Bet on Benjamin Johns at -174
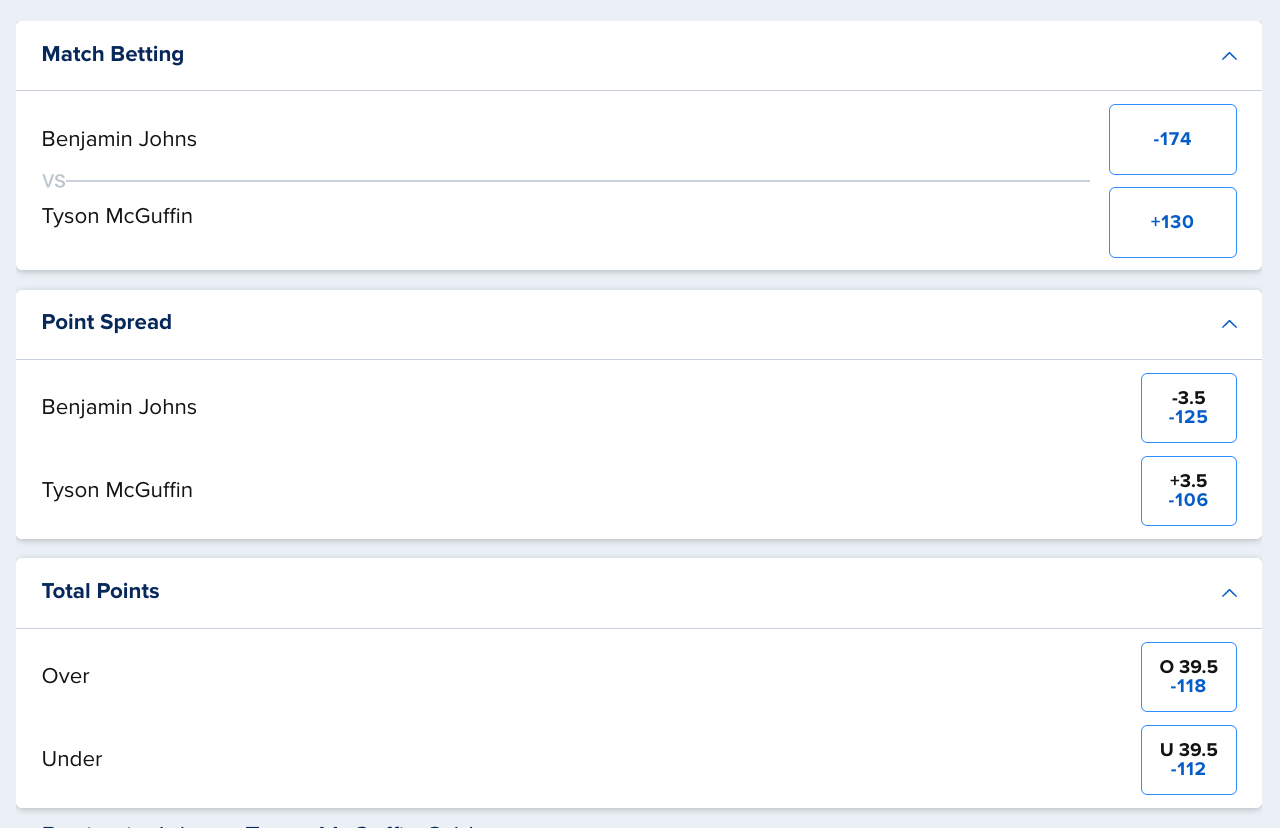1280x828 pixels. (1173, 139)
